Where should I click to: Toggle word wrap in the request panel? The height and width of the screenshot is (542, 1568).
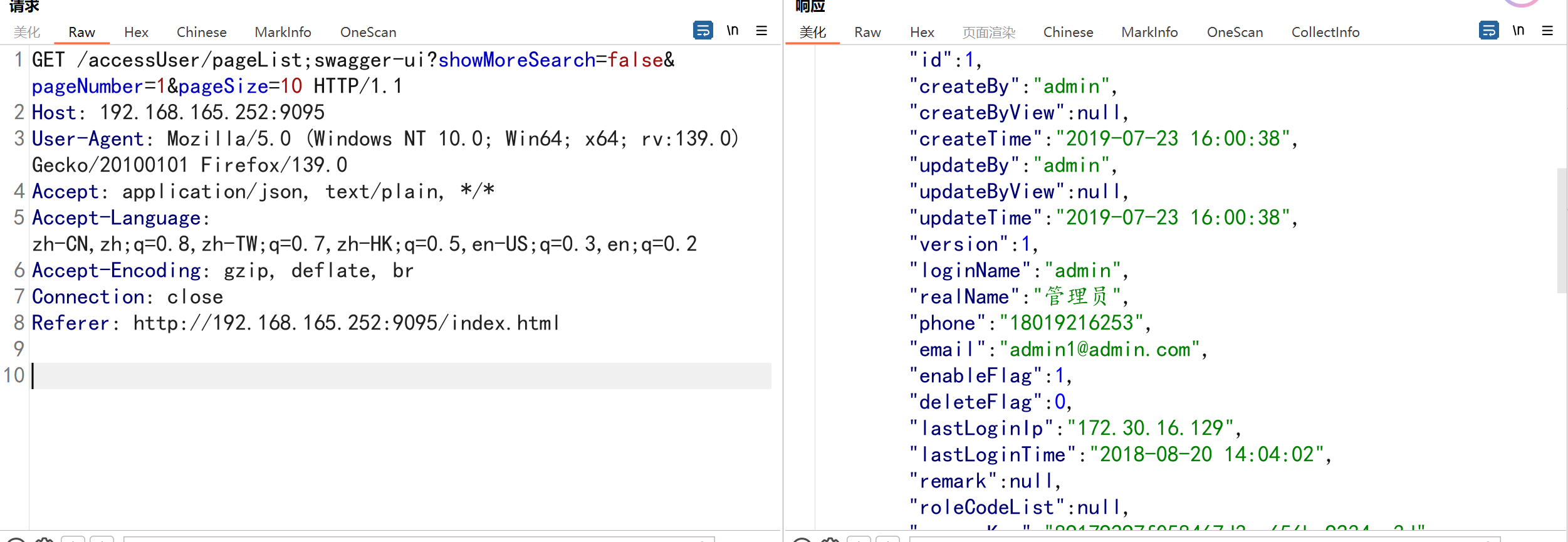coord(703,30)
